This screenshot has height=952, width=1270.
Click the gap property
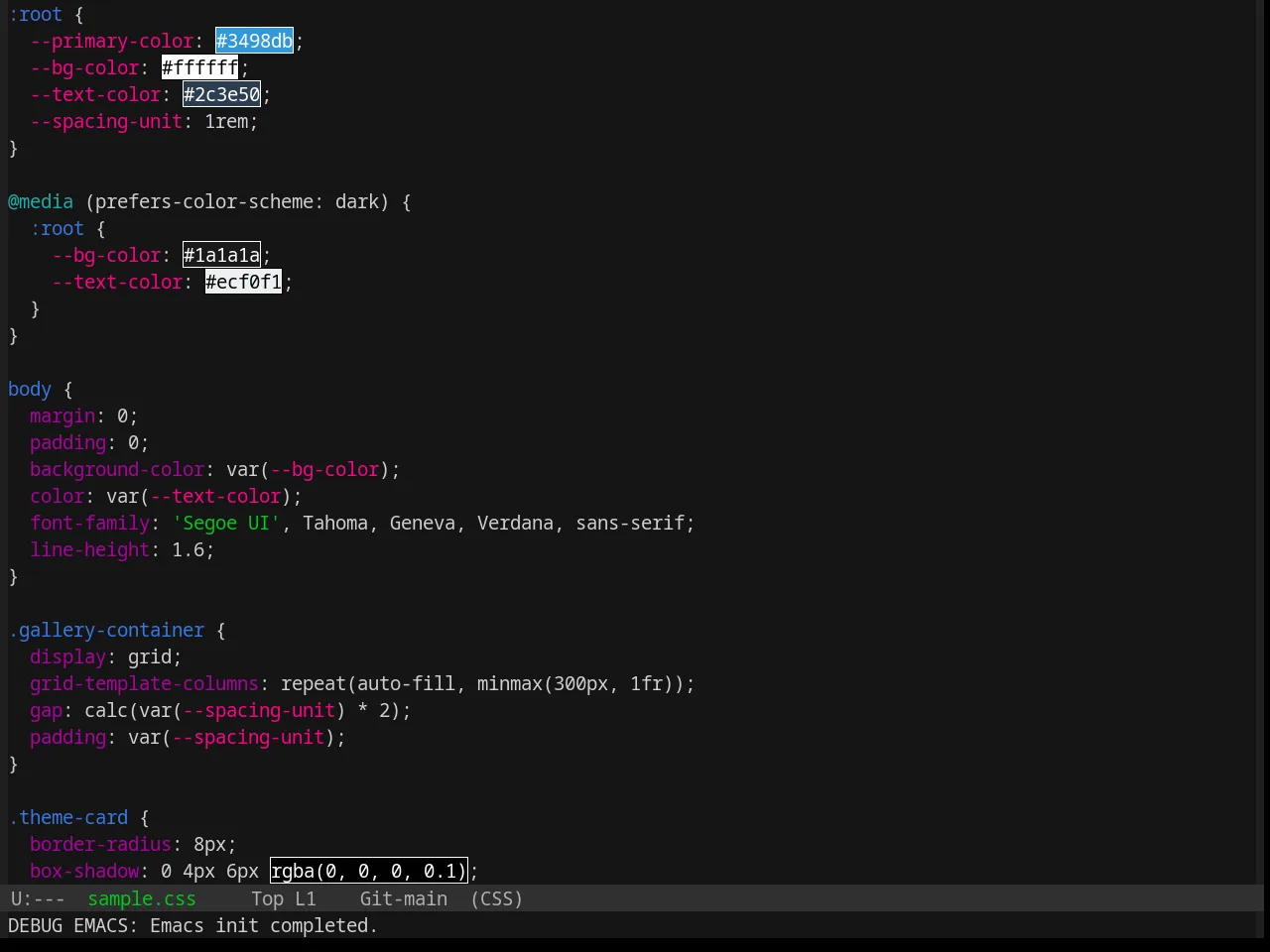coord(47,710)
